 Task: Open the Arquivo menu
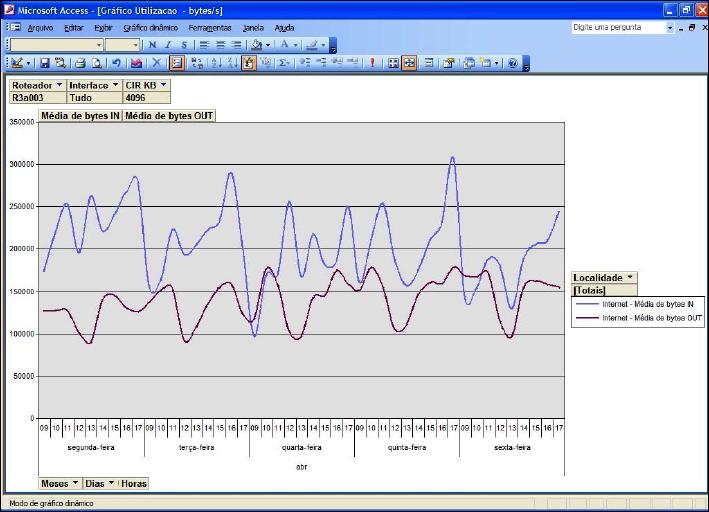point(40,28)
